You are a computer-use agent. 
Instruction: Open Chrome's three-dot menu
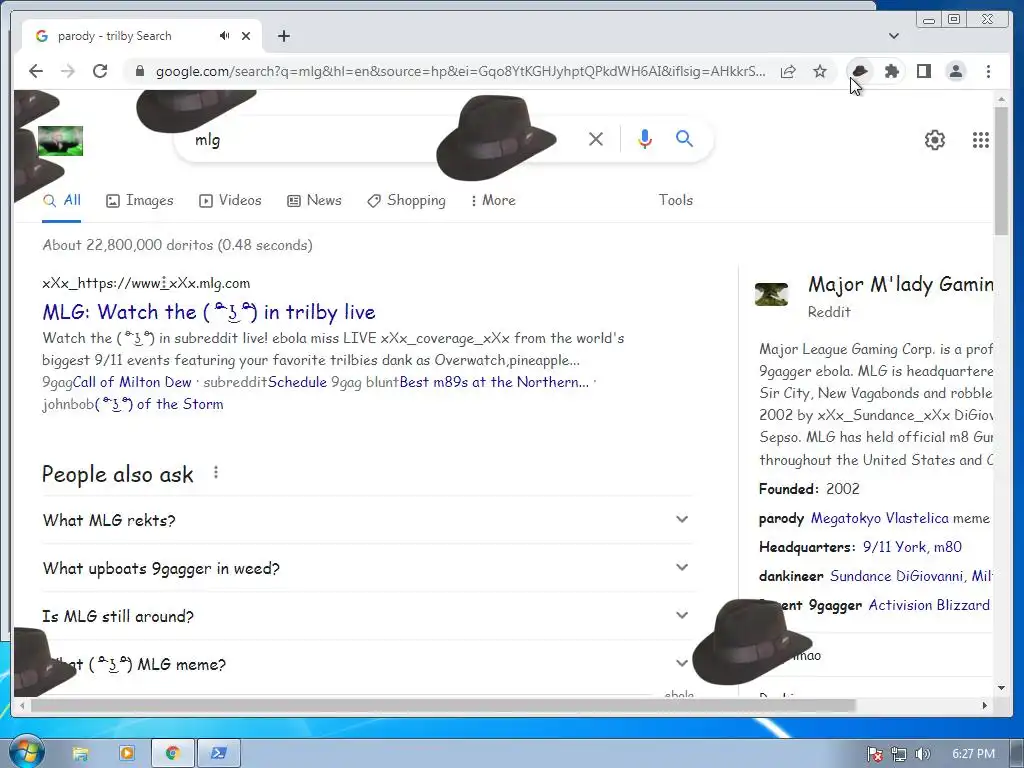click(x=988, y=71)
